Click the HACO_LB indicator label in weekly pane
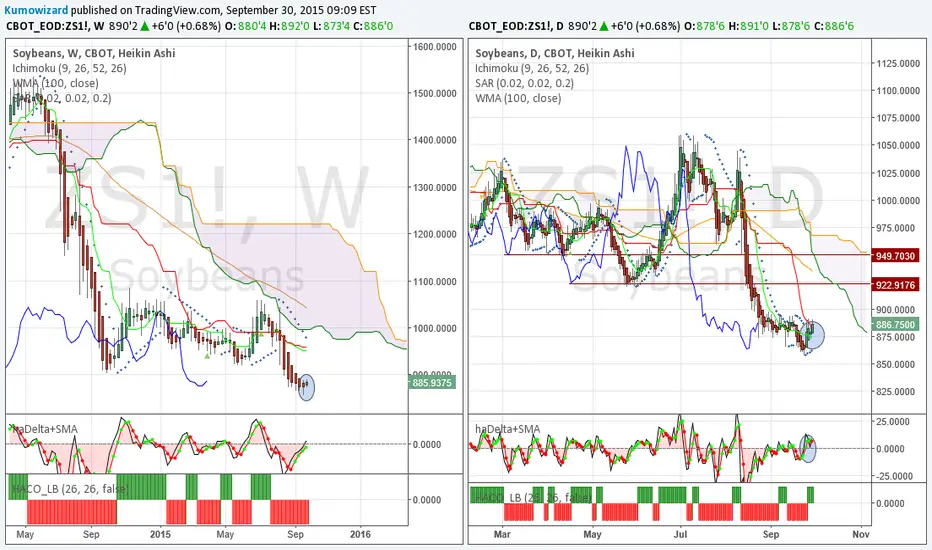Viewport: 932px width, 550px height. (70, 489)
